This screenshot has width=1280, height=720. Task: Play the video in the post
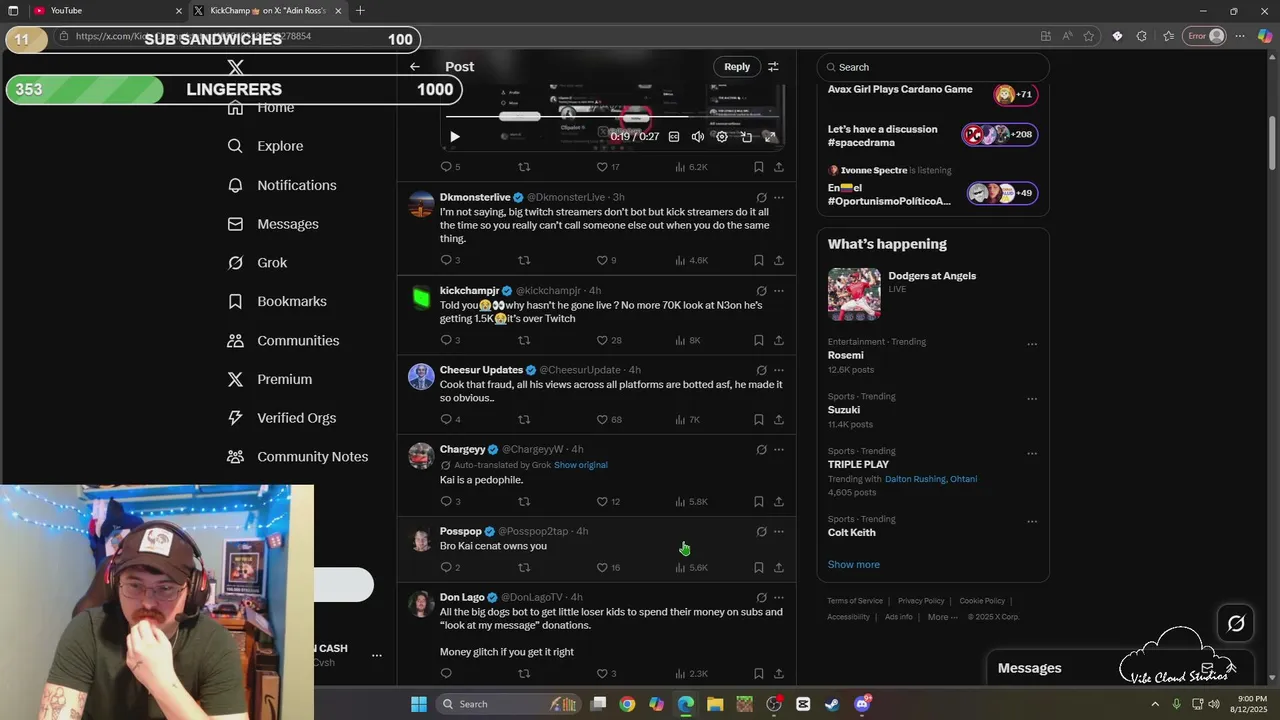(x=454, y=137)
